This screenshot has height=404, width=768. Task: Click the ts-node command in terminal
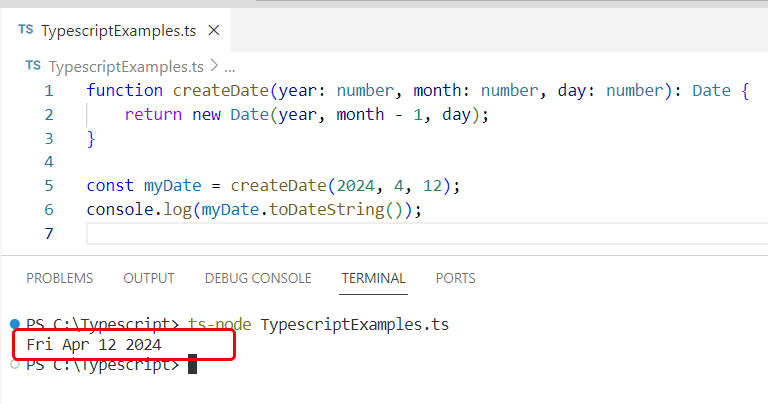219,324
